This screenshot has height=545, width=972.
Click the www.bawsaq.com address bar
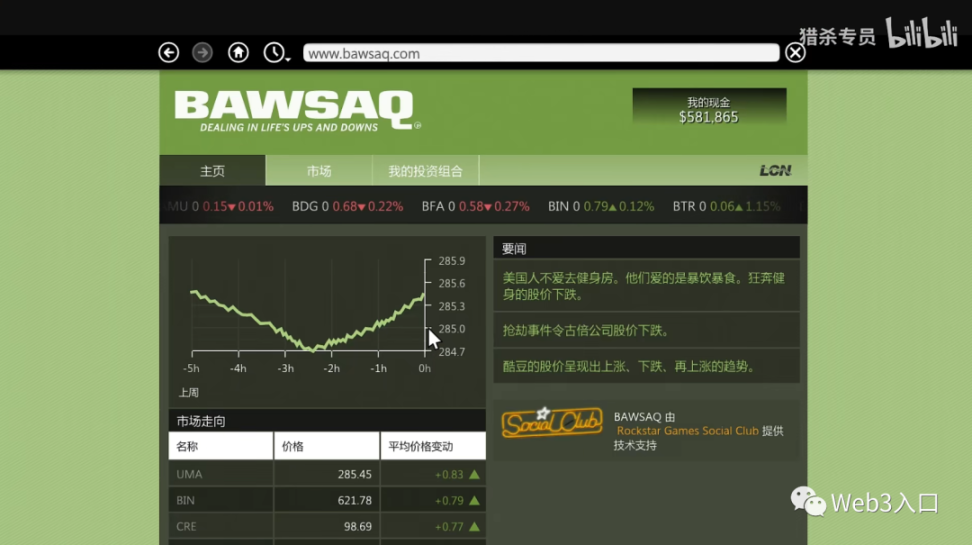pyautogui.click(x=541, y=53)
